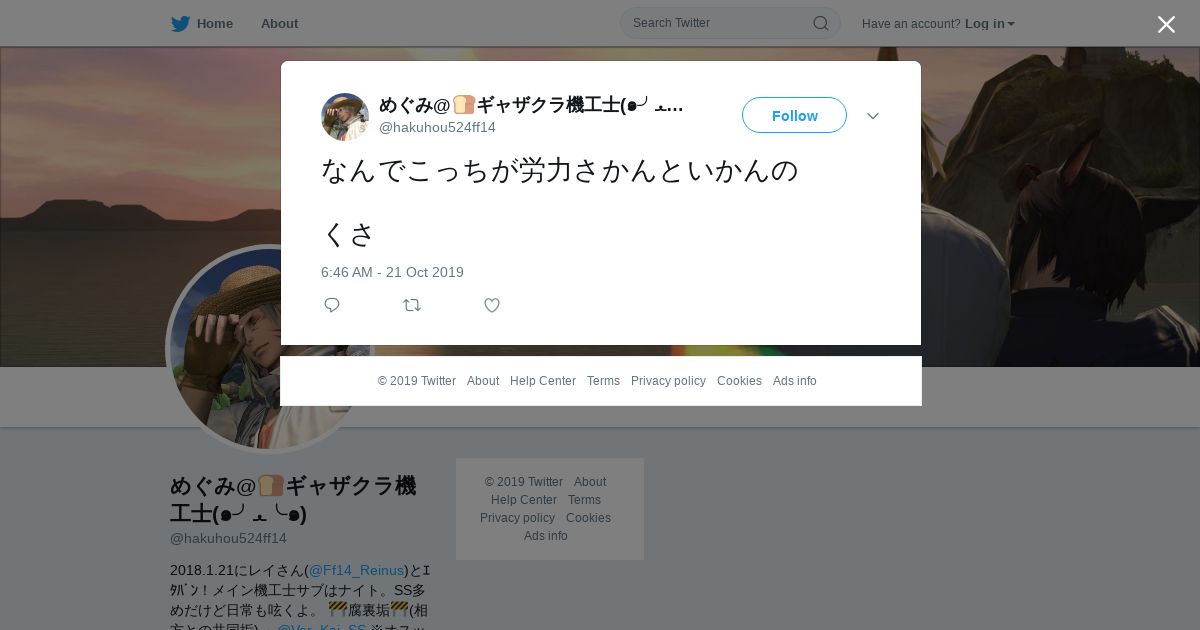Follow the user @hakuhou524ff14
Image resolution: width=1200 pixels, height=630 pixels.
tap(794, 115)
